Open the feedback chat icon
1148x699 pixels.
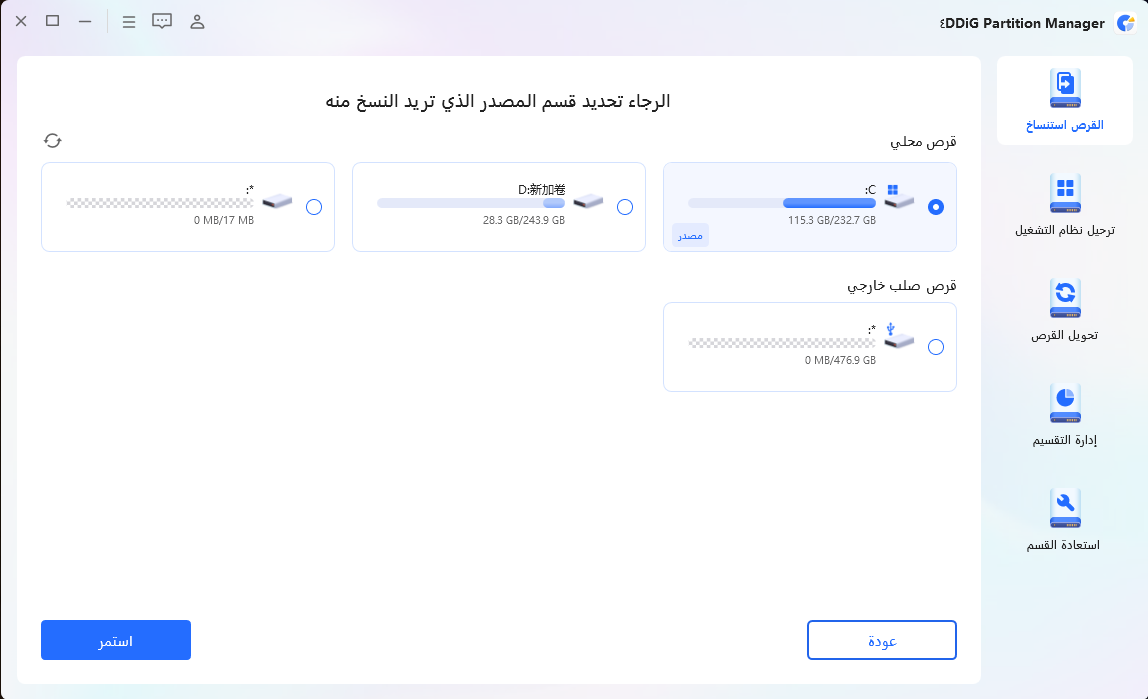tap(162, 21)
